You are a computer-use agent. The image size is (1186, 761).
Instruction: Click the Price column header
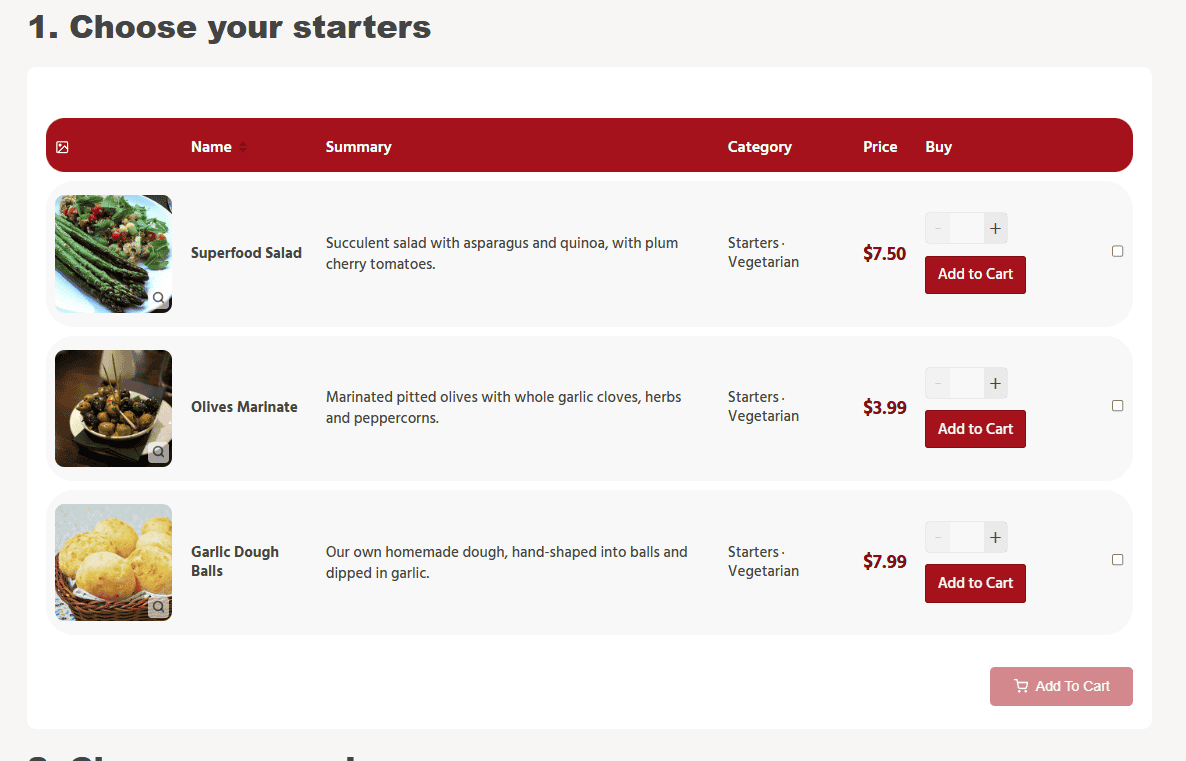coord(880,147)
